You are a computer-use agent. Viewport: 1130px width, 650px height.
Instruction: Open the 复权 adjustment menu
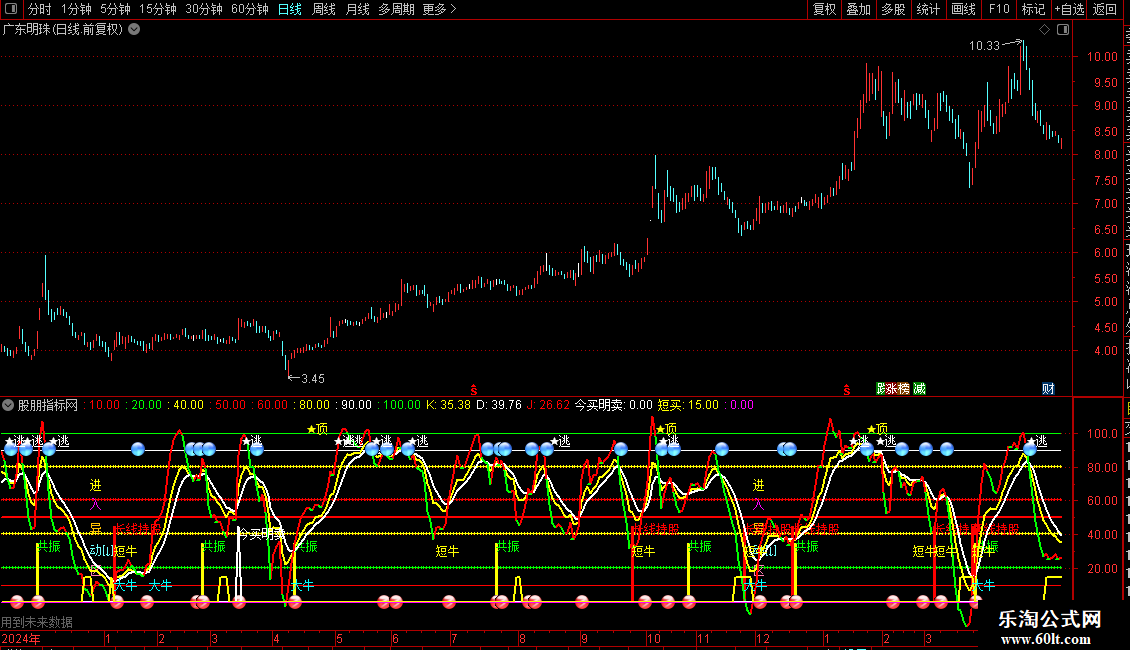click(824, 9)
